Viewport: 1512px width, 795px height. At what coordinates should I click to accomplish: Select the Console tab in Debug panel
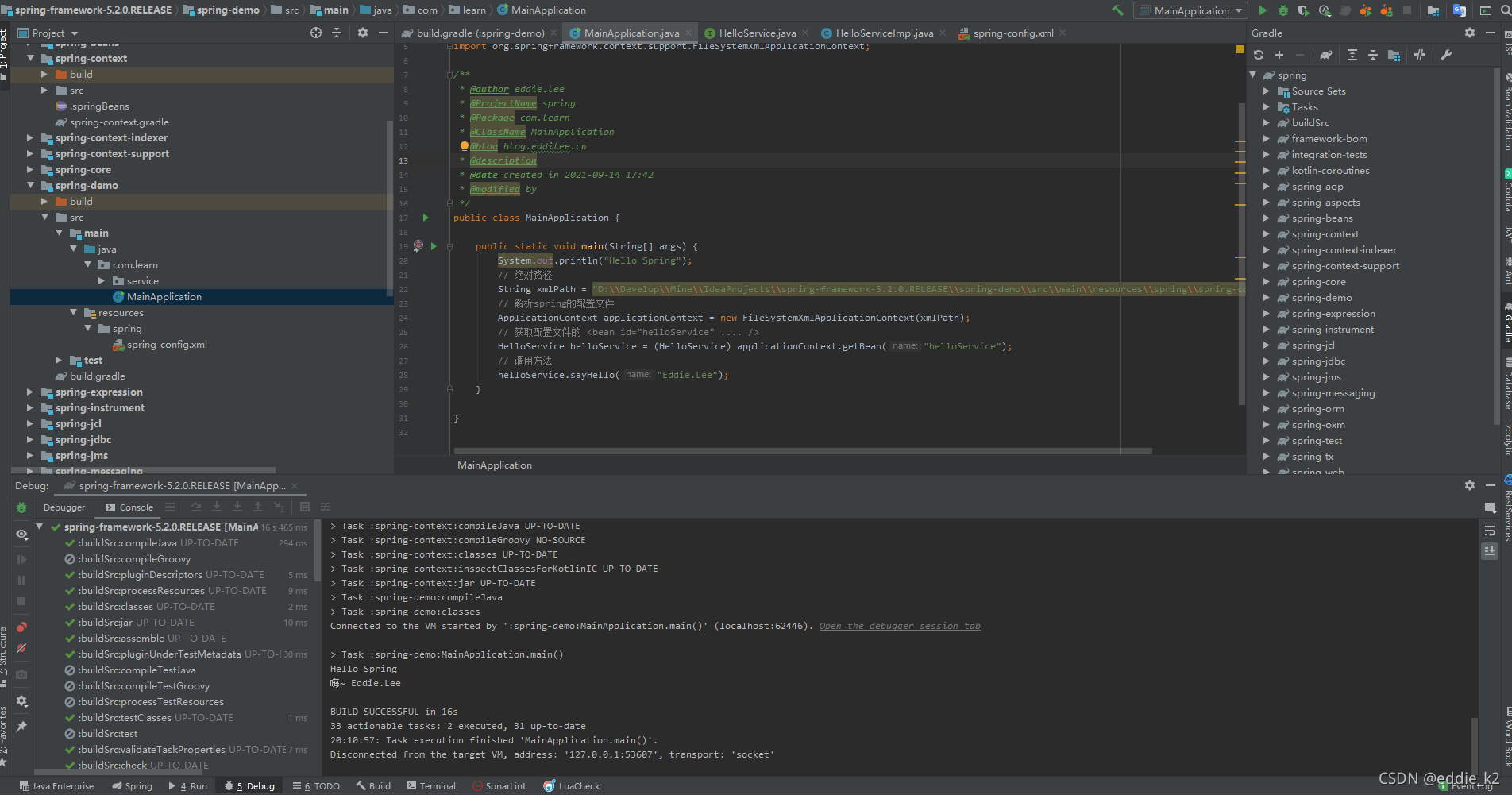129,507
